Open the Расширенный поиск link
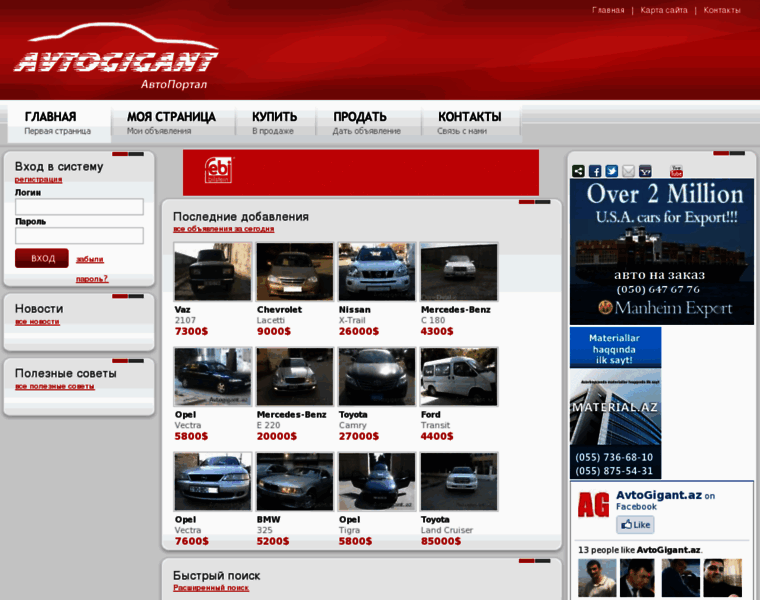760x600 pixels. click(211, 588)
